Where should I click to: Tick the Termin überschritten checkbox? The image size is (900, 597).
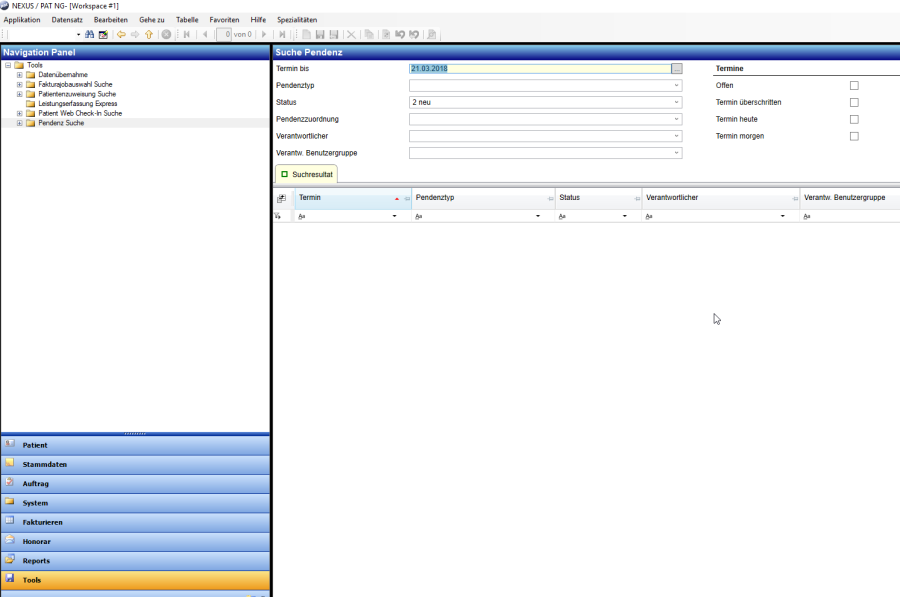(x=854, y=103)
